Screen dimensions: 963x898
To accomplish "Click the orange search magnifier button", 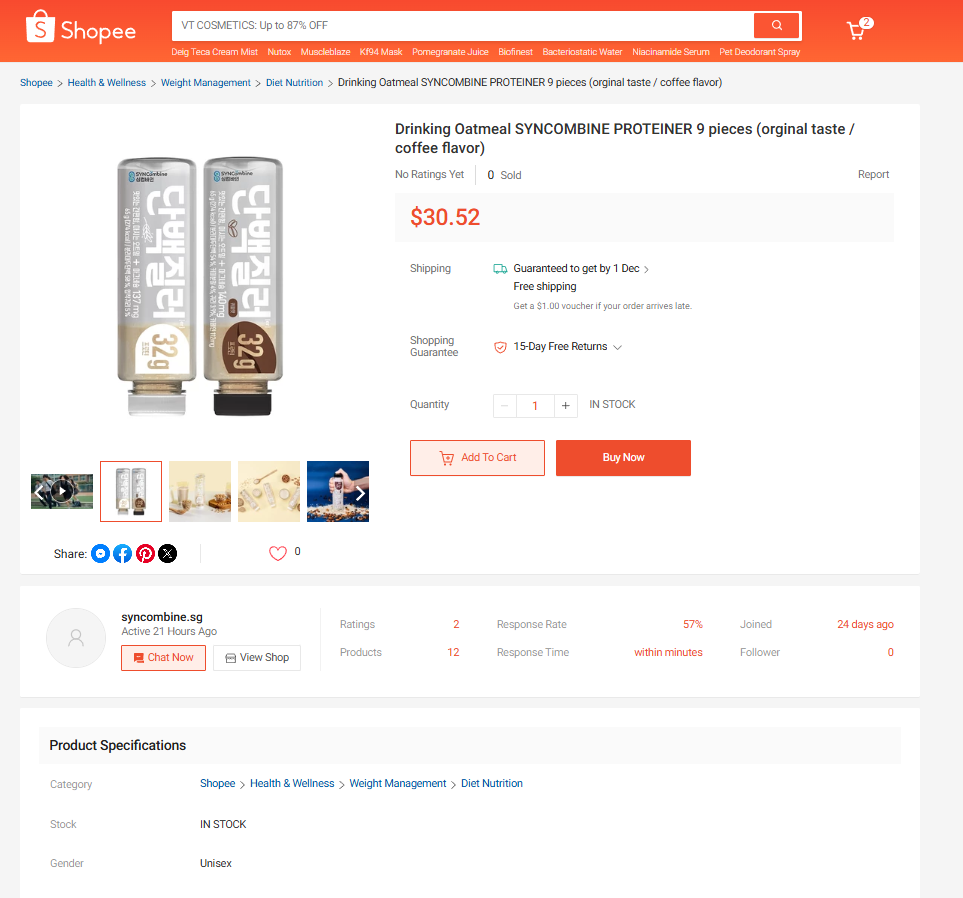I will 777,26.
